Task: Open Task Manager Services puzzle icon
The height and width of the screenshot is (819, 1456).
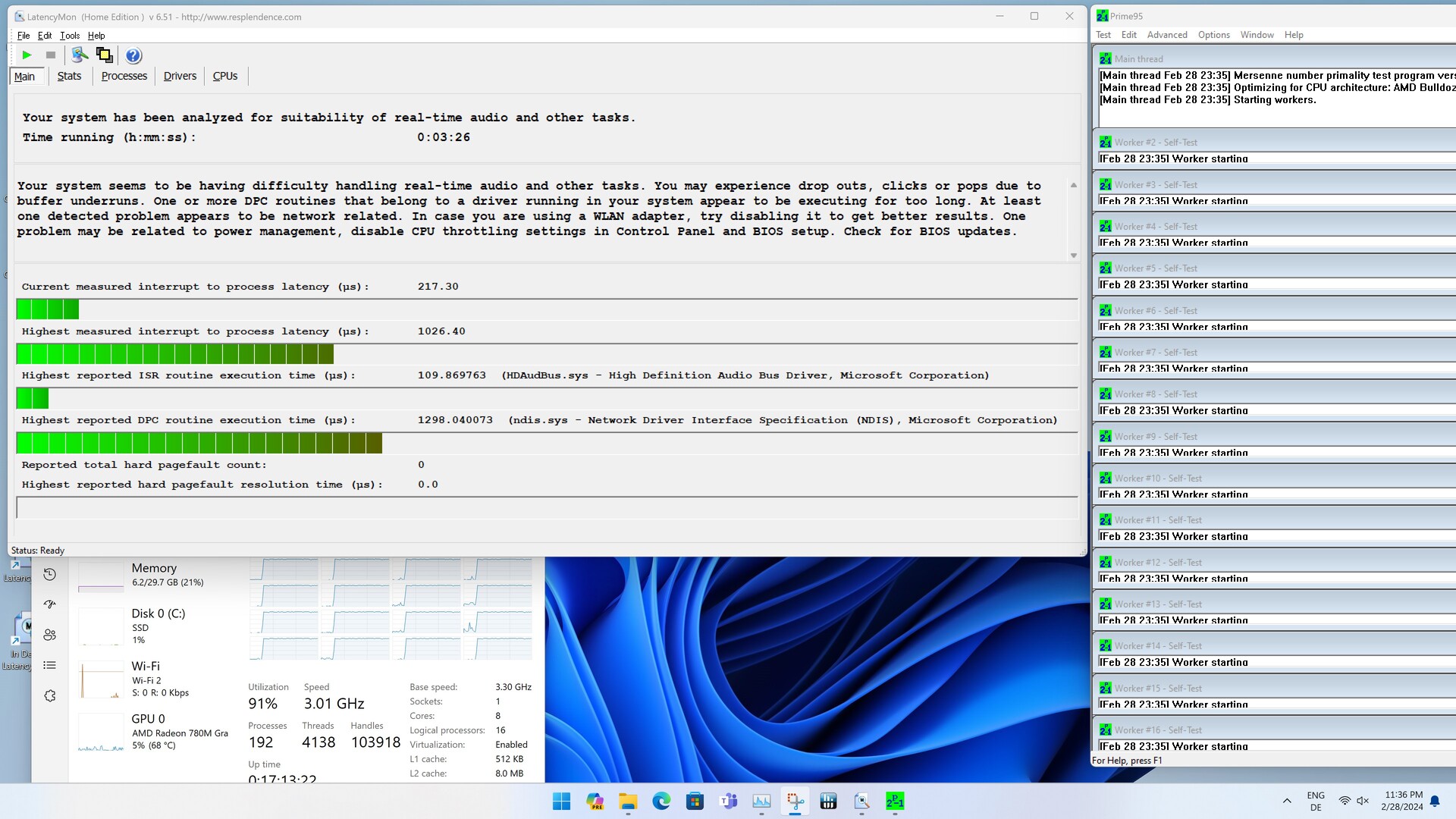Action: [50, 695]
